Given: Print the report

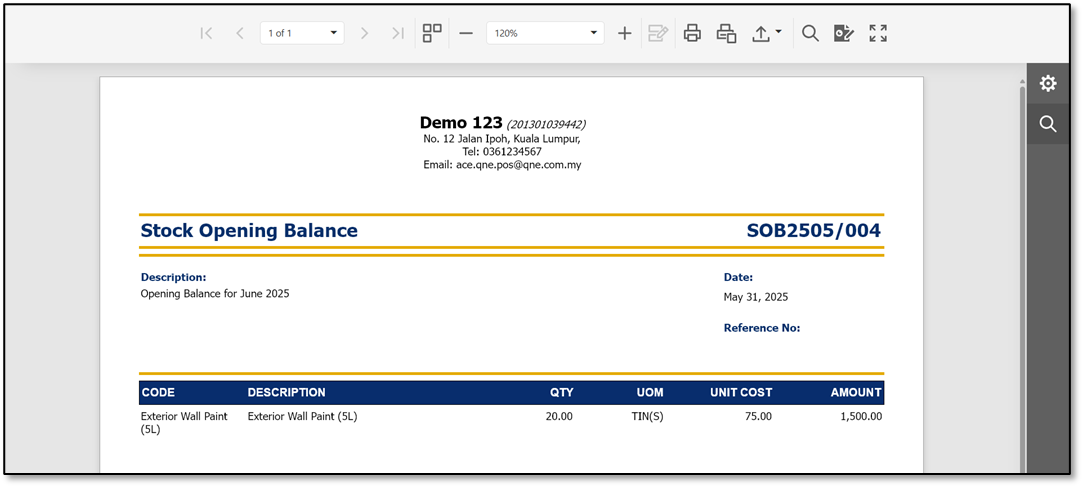Looking at the screenshot, I should [693, 33].
